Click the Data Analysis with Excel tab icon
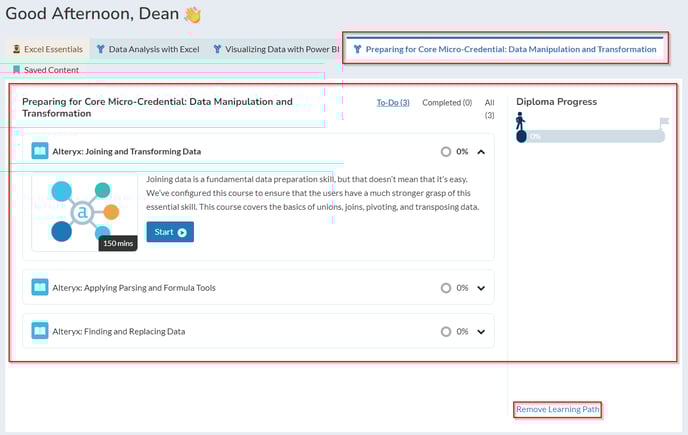688x435 pixels. point(100,49)
